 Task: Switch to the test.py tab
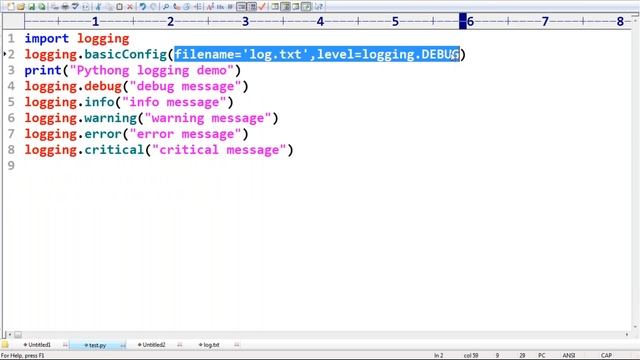pos(98,345)
